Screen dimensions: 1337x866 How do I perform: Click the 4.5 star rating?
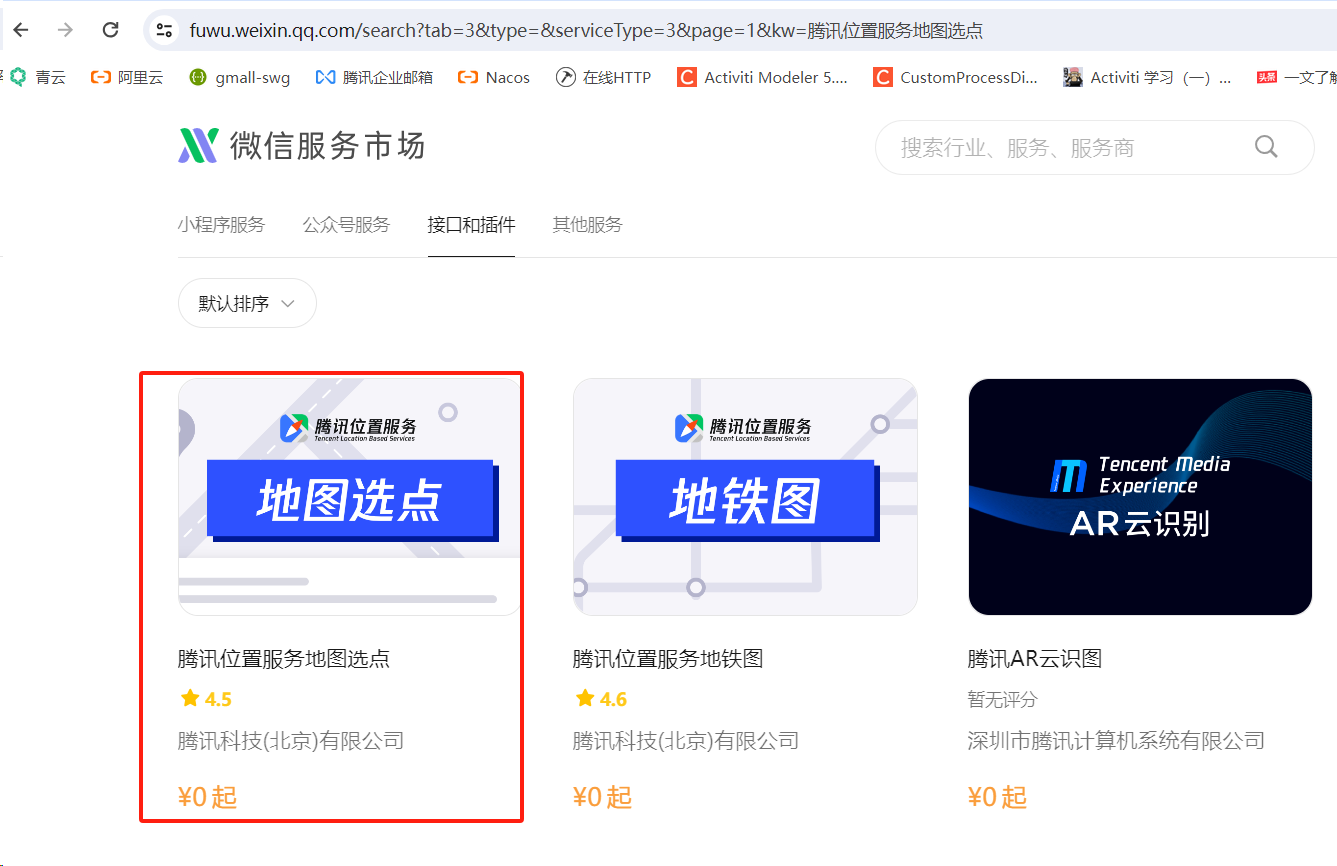point(206,699)
